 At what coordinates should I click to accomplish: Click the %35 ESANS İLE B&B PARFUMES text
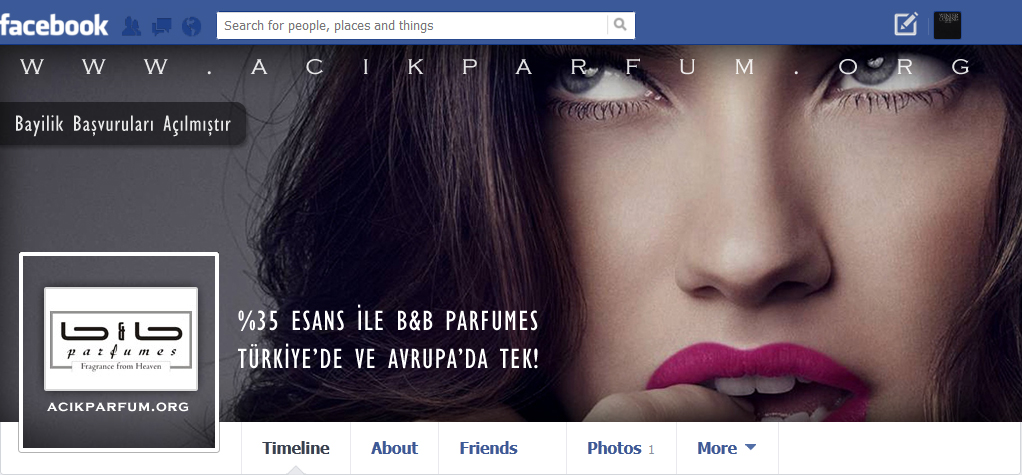tap(388, 321)
